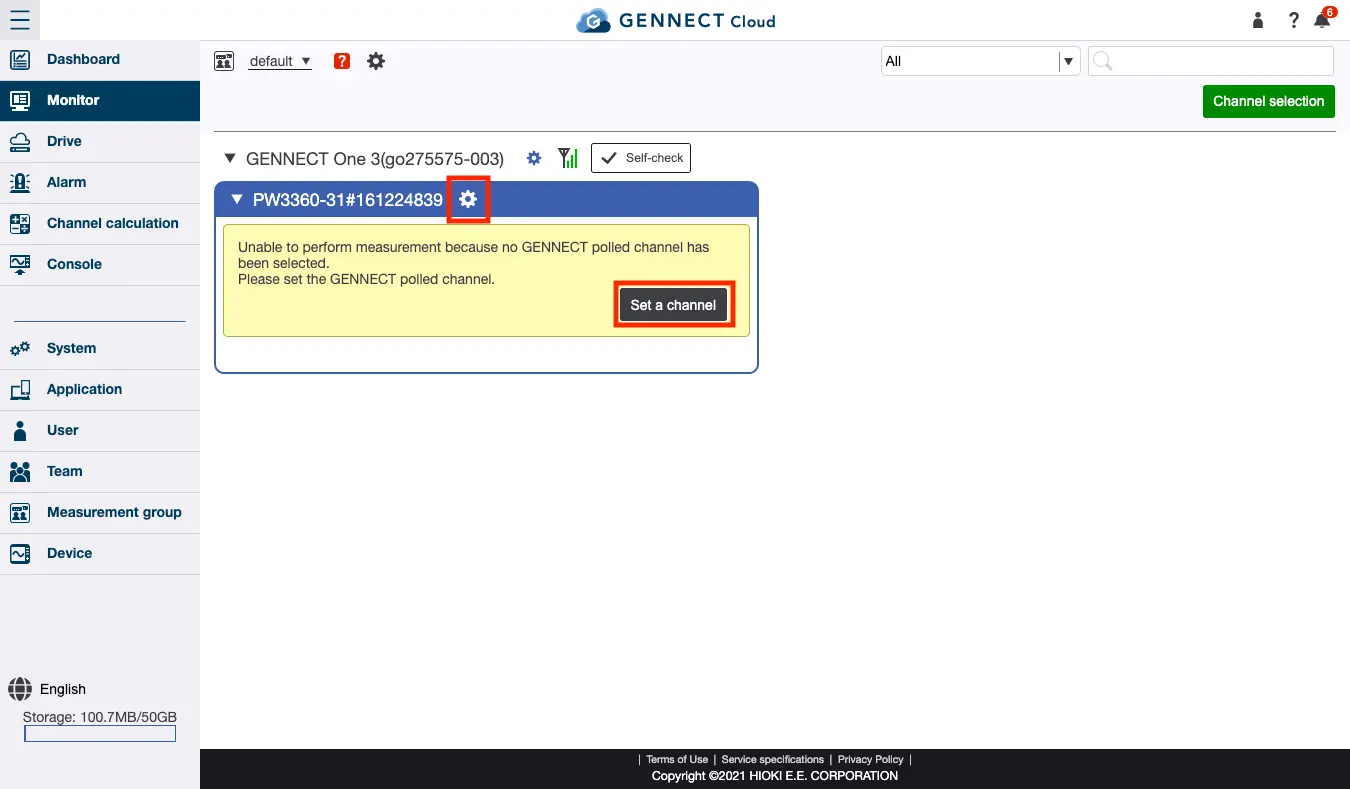This screenshot has height=789, width=1350.
Task: Open the notifications bell icon
Action: [1324, 19]
